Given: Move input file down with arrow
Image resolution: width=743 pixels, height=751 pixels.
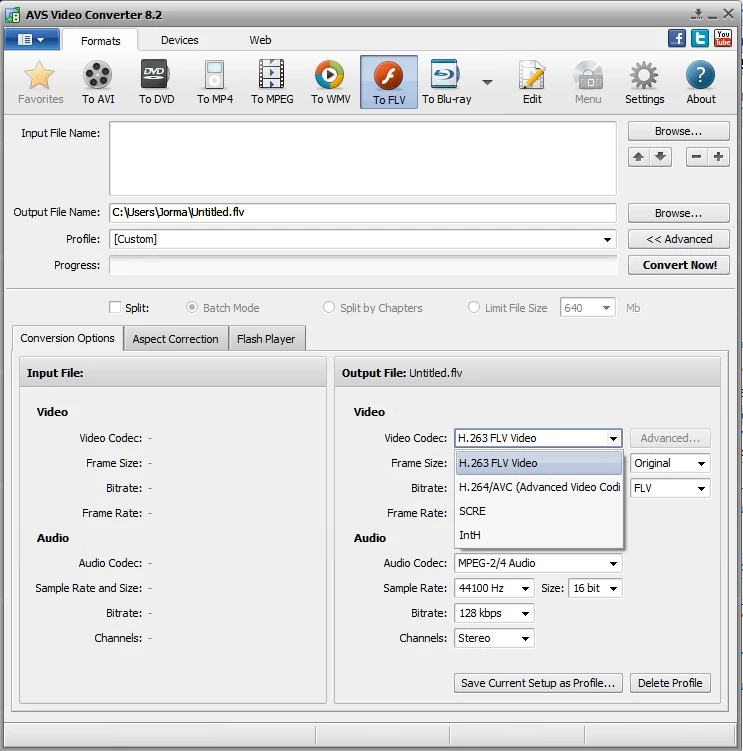Looking at the screenshot, I should coord(661,157).
